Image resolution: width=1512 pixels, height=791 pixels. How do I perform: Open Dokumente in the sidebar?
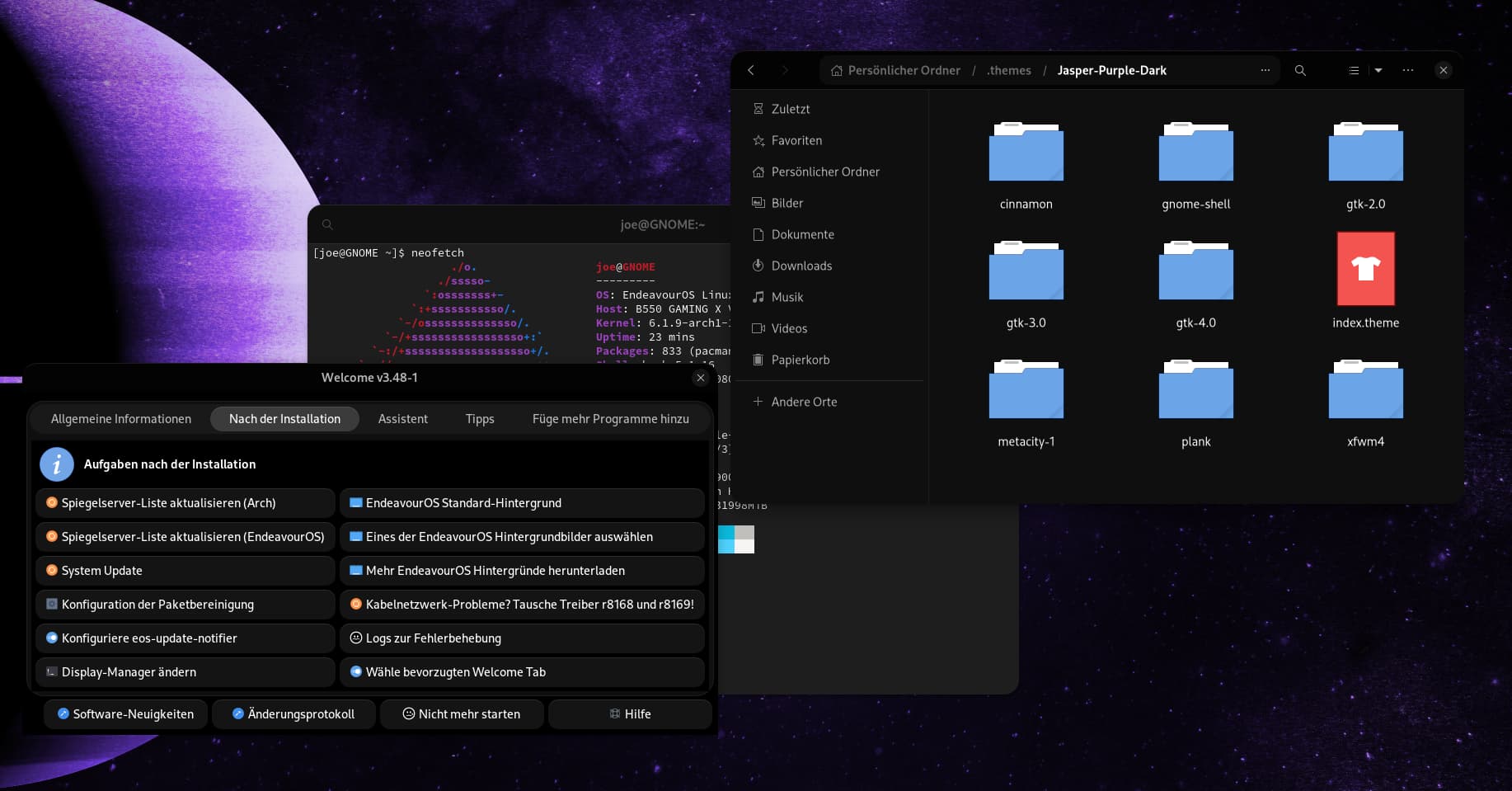click(x=829, y=234)
